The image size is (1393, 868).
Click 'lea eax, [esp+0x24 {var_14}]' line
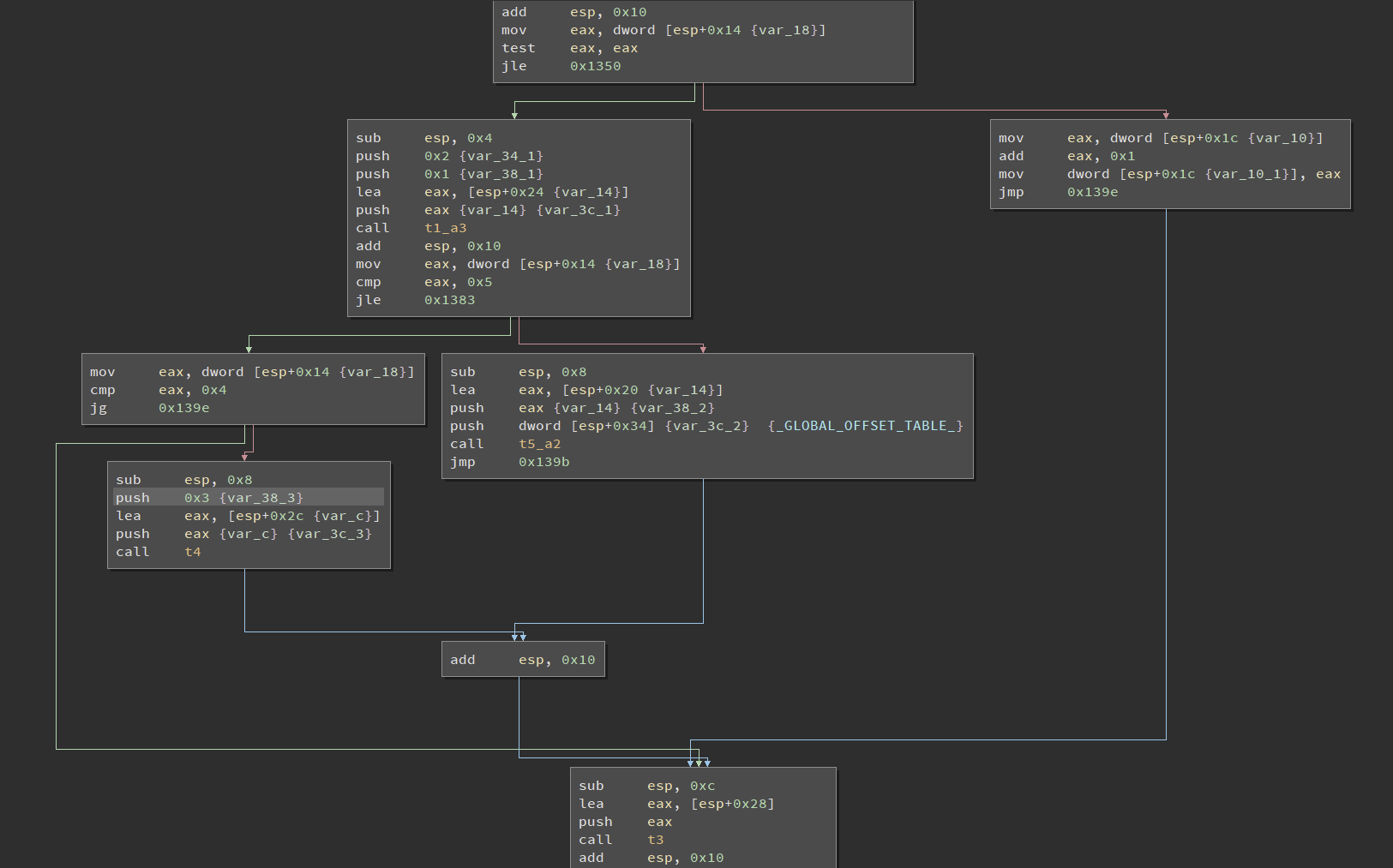[x=493, y=192]
